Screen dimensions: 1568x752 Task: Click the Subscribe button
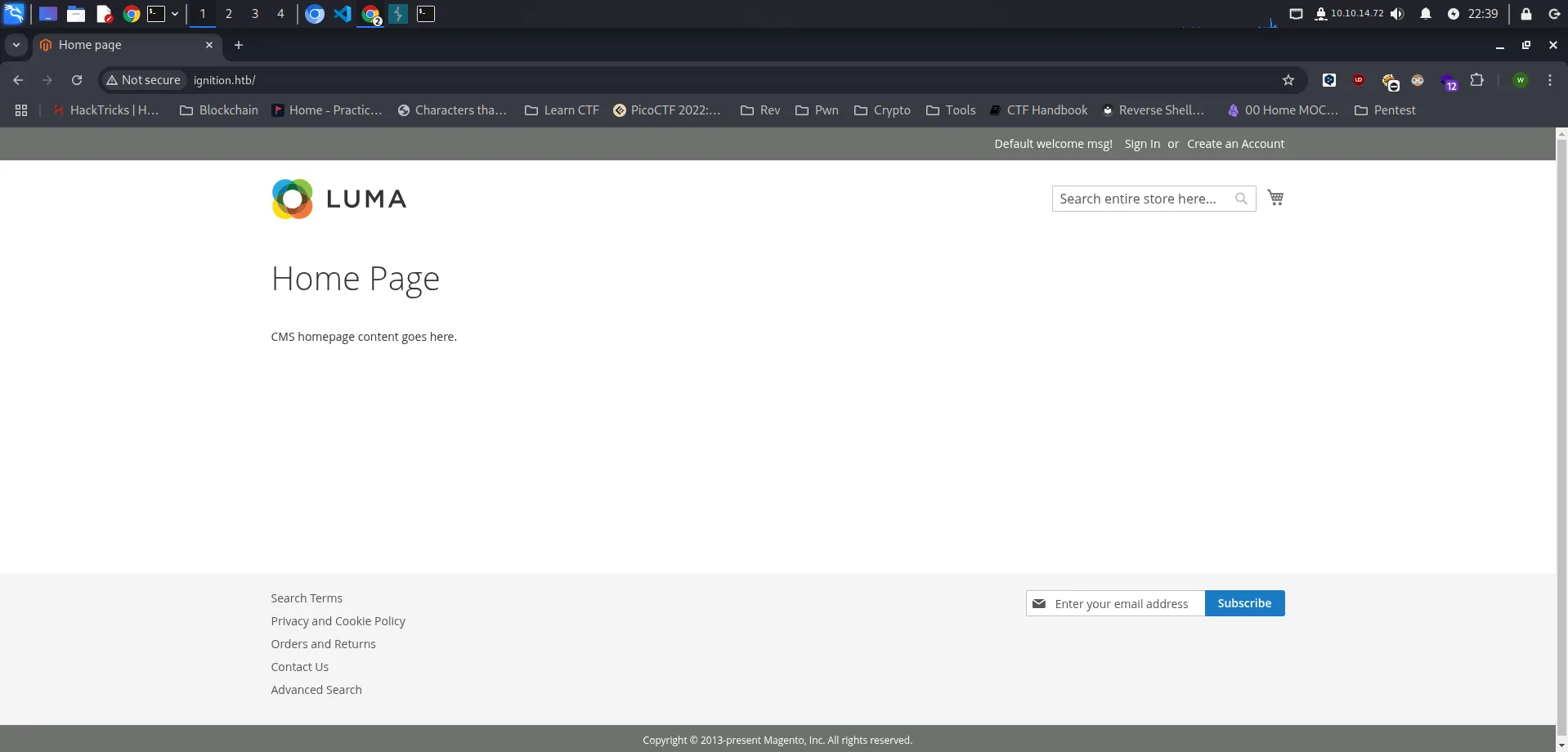(1243, 603)
